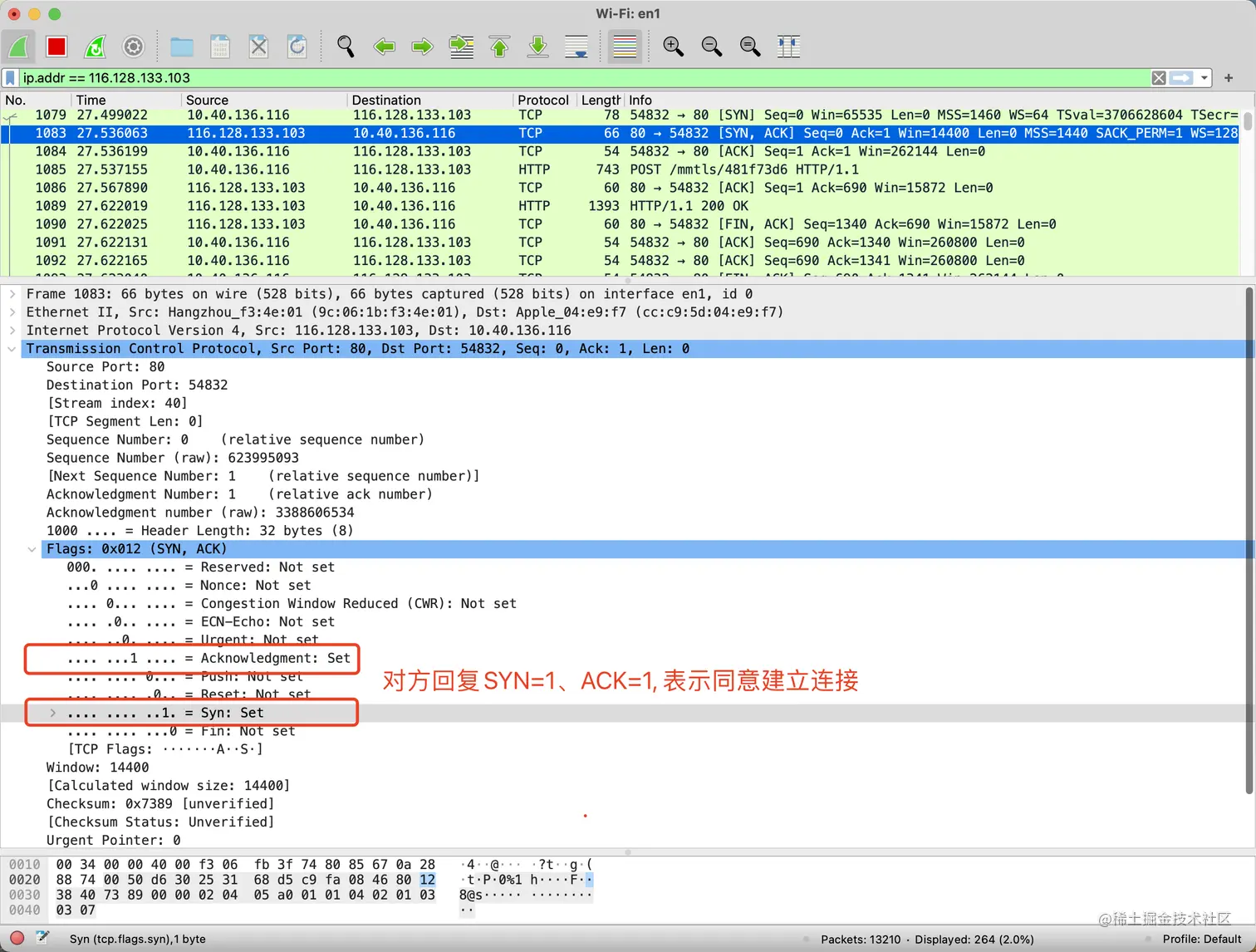Find a packet with the magnifier icon
Image resolution: width=1256 pixels, height=952 pixels.
(x=346, y=47)
